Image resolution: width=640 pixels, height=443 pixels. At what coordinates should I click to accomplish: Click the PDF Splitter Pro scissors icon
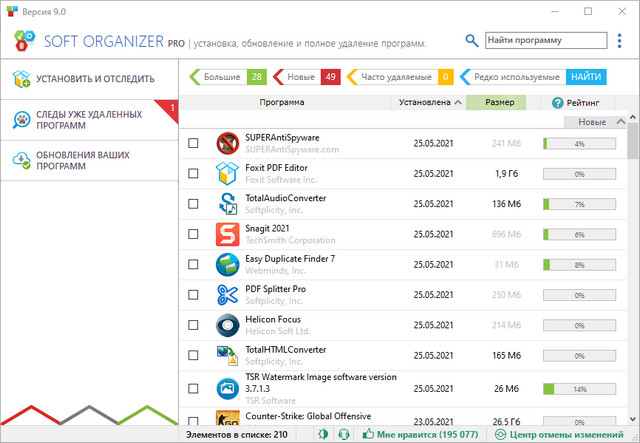click(x=227, y=295)
